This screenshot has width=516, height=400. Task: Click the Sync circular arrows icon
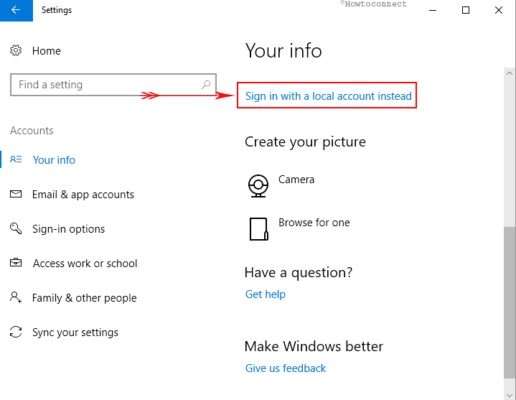(16, 332)
